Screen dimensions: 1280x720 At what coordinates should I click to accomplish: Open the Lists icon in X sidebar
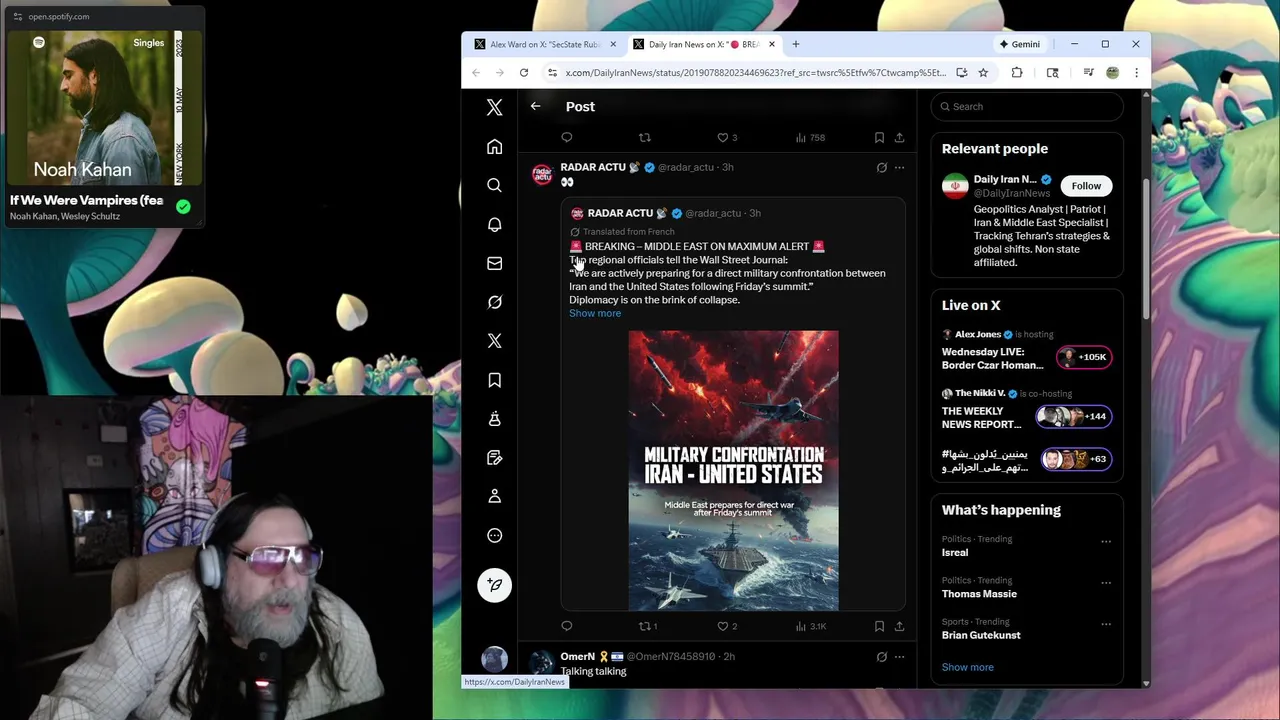494,457
